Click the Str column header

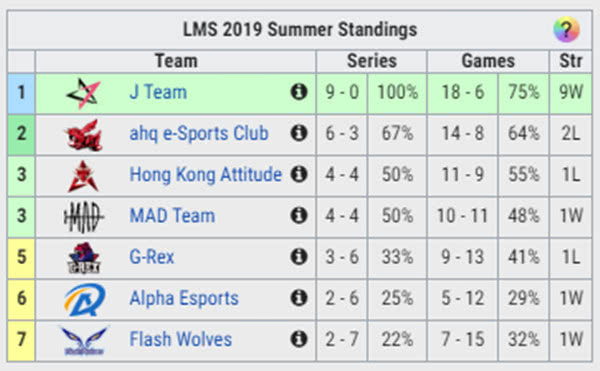pyautogui.click(x=571, y=61)
